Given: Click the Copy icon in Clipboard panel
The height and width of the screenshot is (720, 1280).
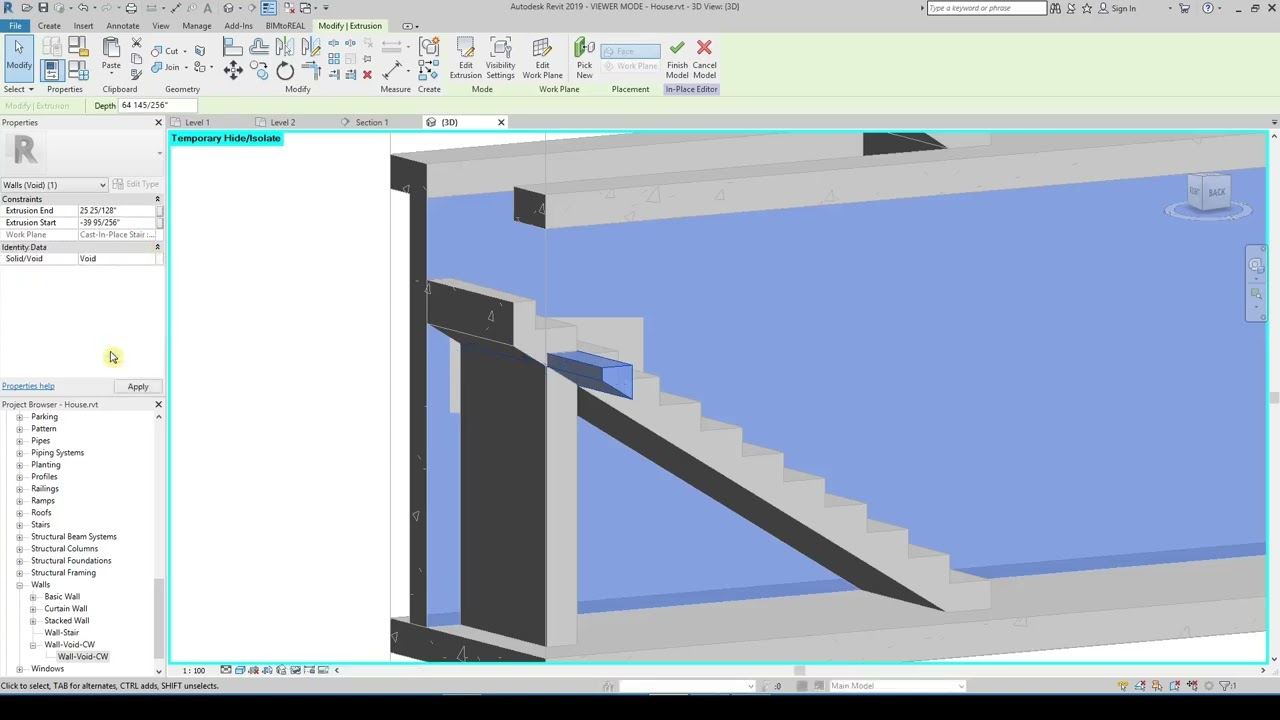Looking at the screenshot, I should click(x=136, y=60).
